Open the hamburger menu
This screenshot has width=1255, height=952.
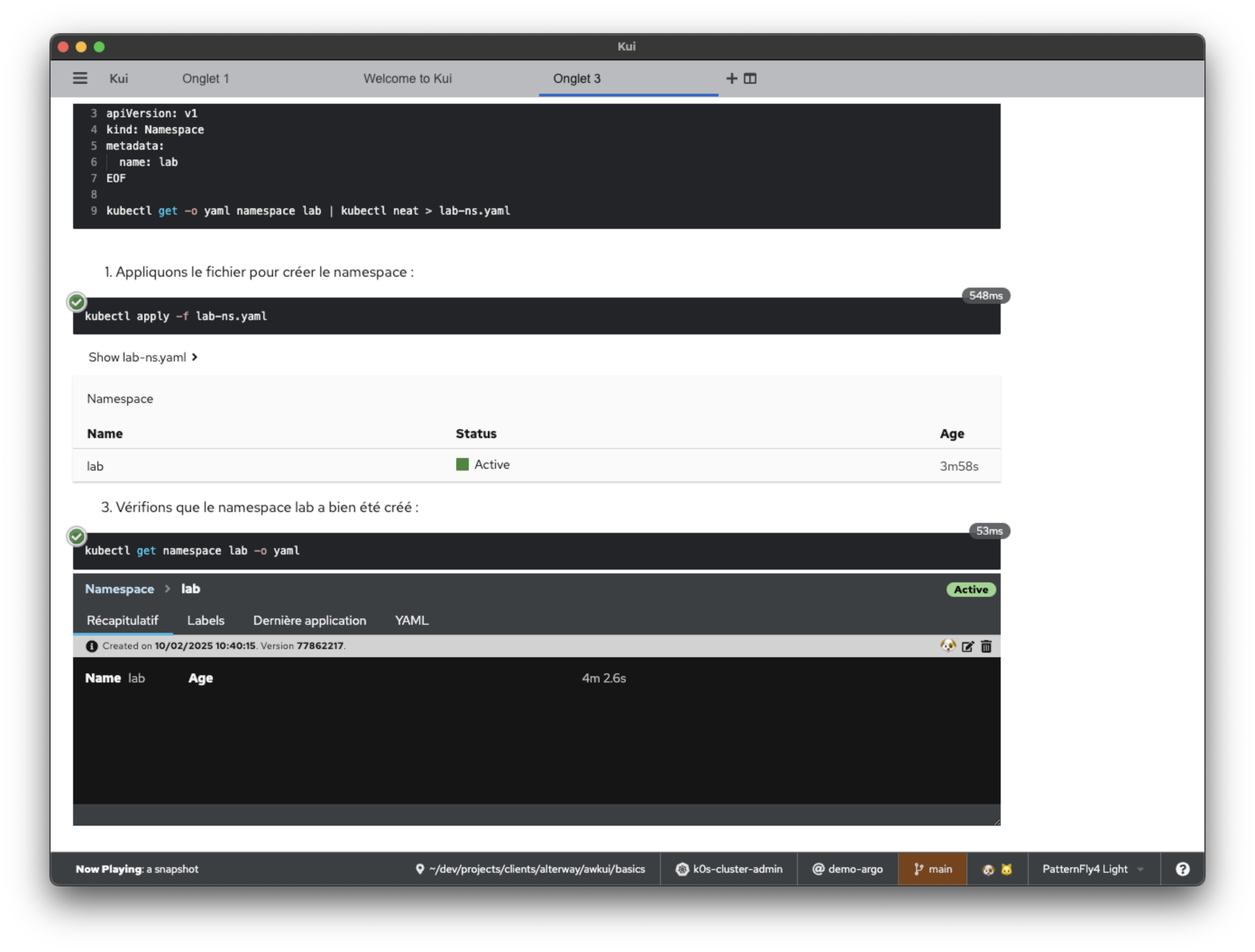coord(80,78)
